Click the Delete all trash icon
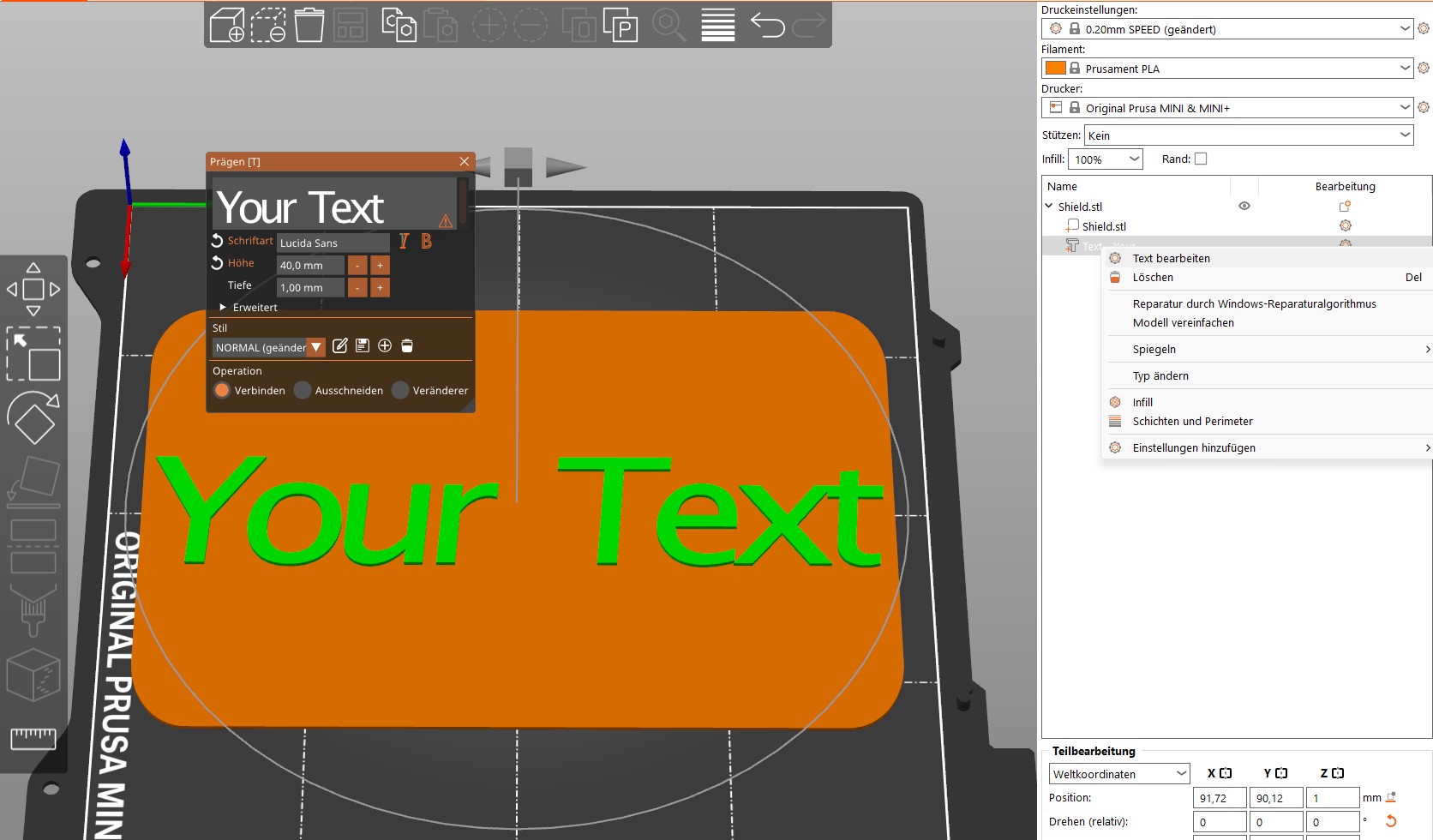Screen dimensions: 1433x840 click(309, 25)
